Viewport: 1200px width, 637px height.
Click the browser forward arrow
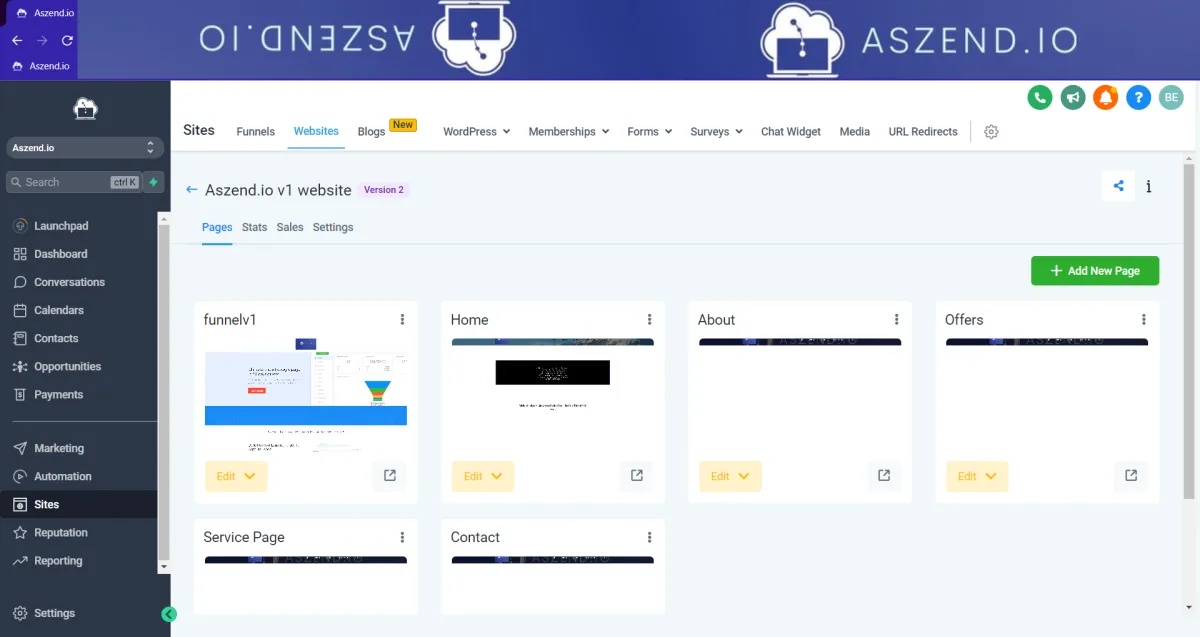pos(42,41)
